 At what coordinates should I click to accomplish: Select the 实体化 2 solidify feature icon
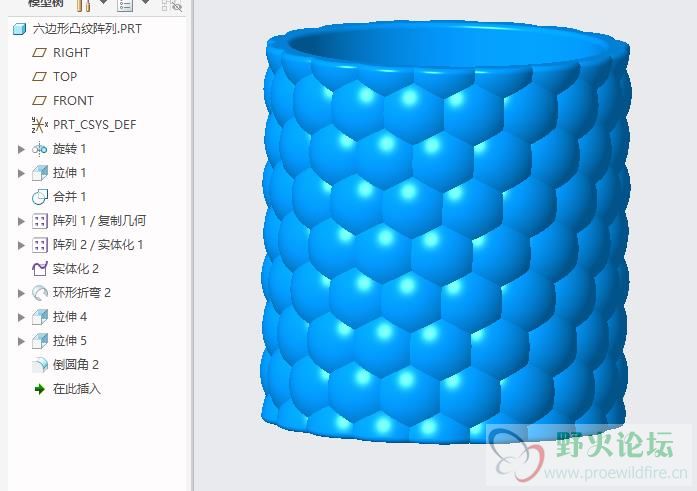pyautogui.click(x=40, y=269)
